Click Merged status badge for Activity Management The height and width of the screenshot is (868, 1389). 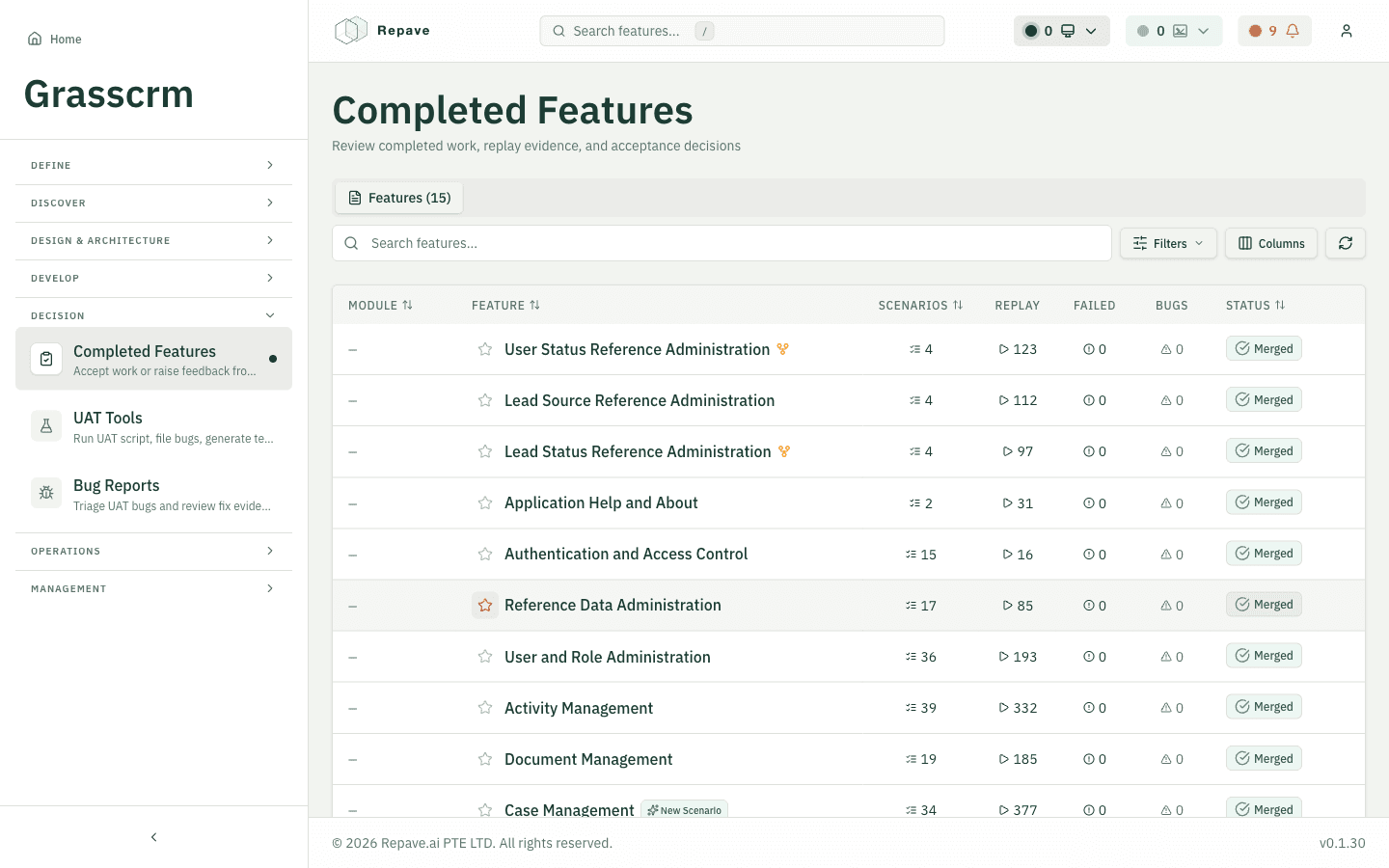click(1264, 707)
